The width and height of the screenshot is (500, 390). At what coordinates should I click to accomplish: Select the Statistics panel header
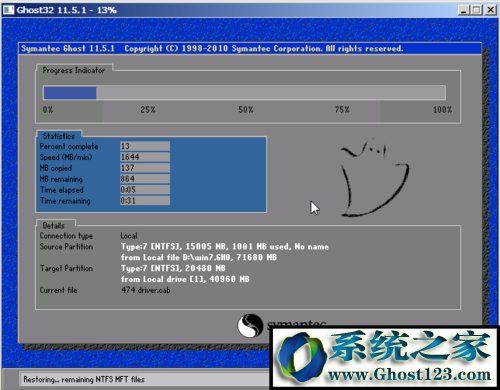coord(59,136)
